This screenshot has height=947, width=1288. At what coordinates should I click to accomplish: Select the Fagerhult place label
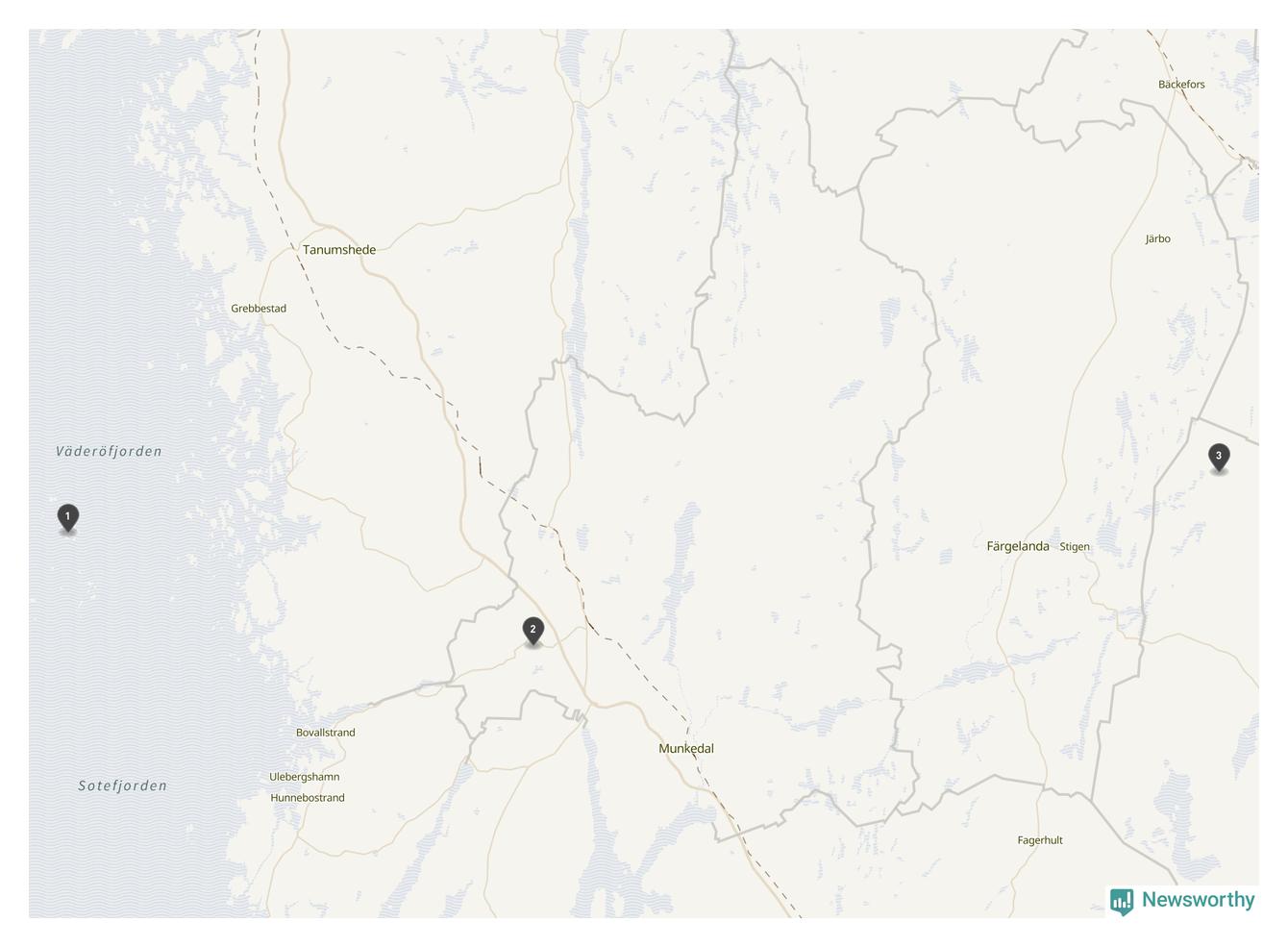pos(1040,840)
